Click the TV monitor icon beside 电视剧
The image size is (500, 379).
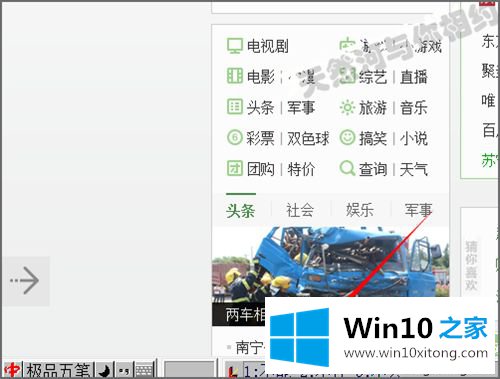click(x=235, y=46)
